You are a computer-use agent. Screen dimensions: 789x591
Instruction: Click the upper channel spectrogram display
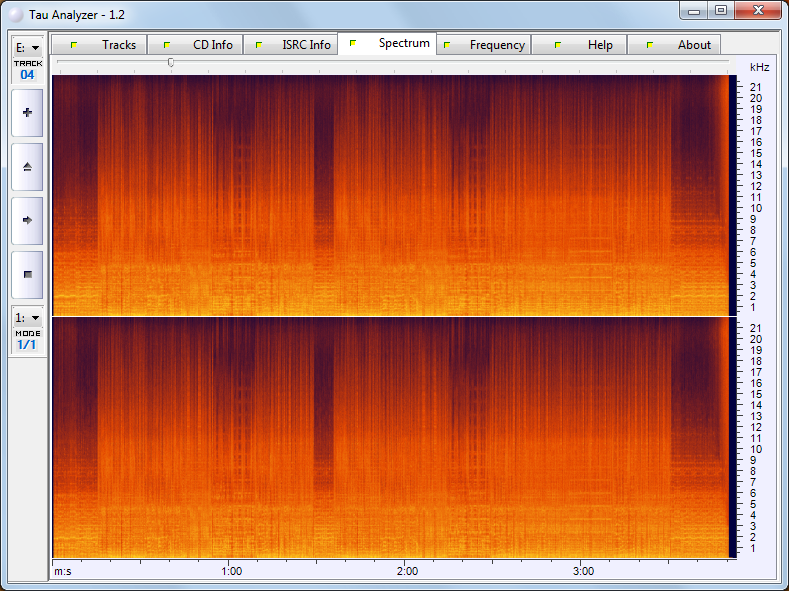pyautogui.click(x=390, y=195)
